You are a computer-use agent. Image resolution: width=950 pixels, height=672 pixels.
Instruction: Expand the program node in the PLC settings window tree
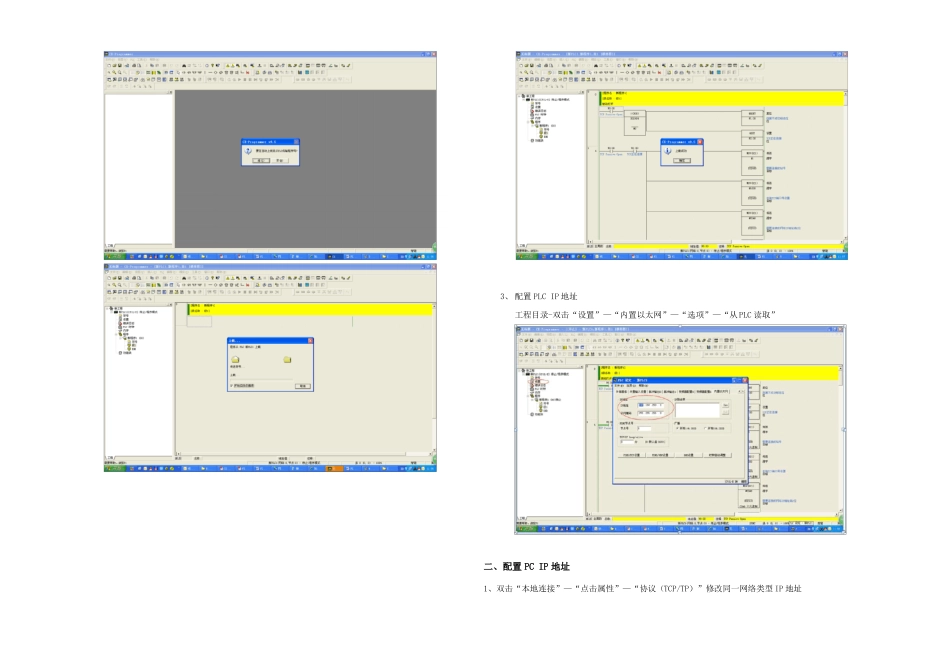tap(528, 396)
